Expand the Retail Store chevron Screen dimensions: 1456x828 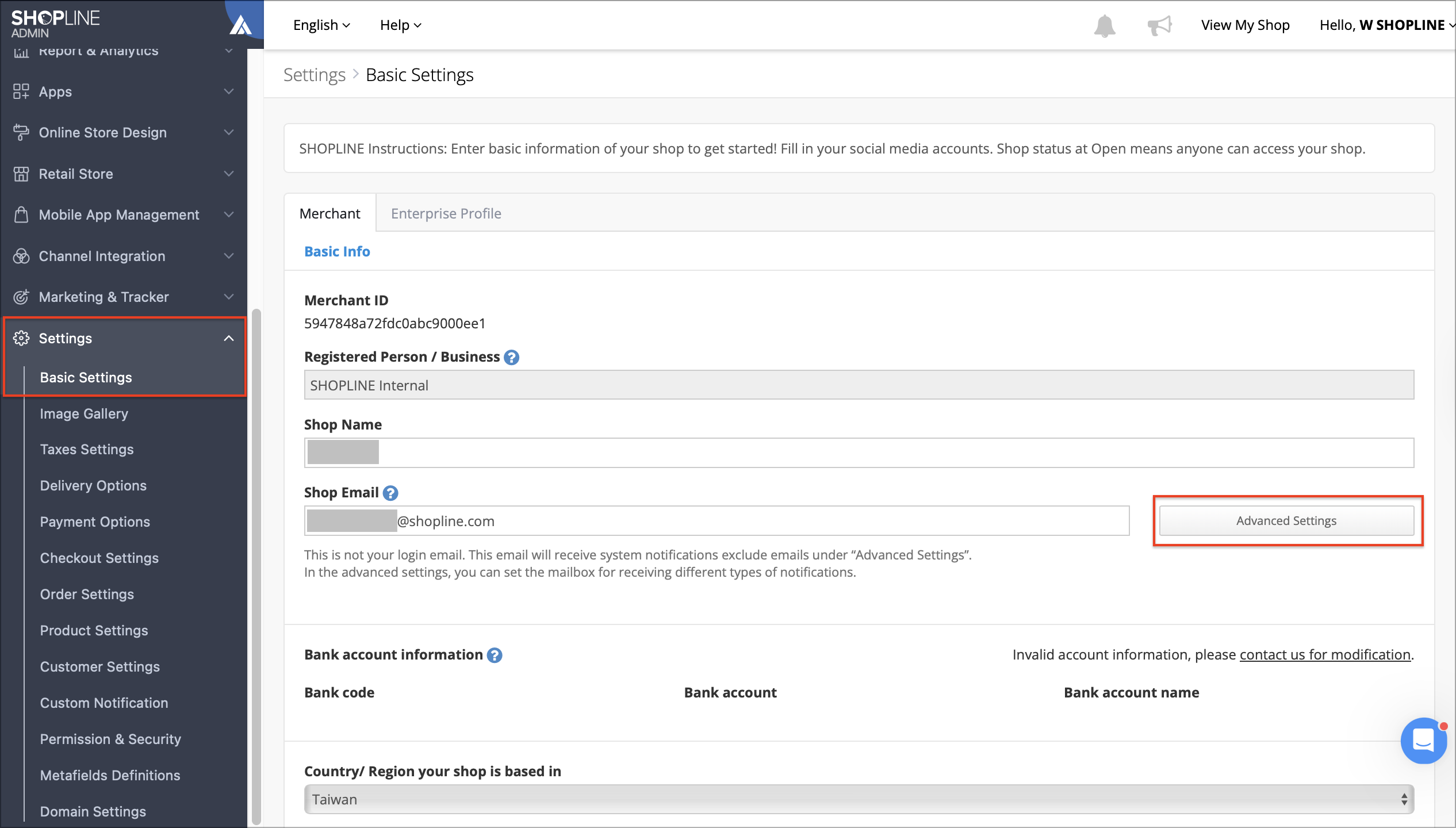pyautogui.click(x=229, y=174)
